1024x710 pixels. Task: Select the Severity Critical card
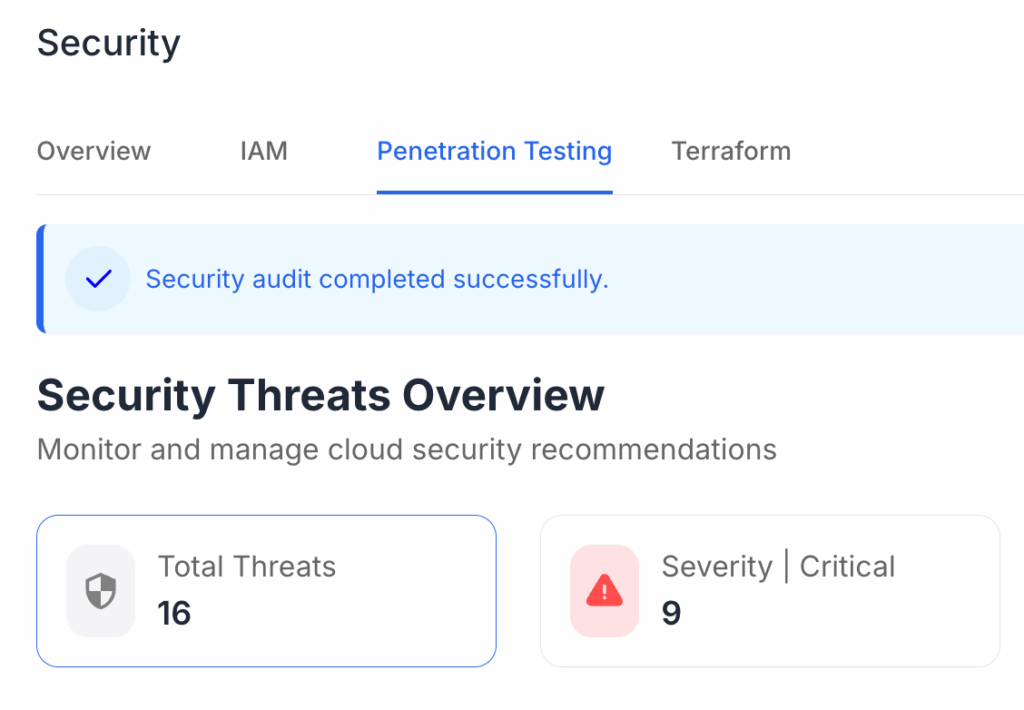[770, 590]
